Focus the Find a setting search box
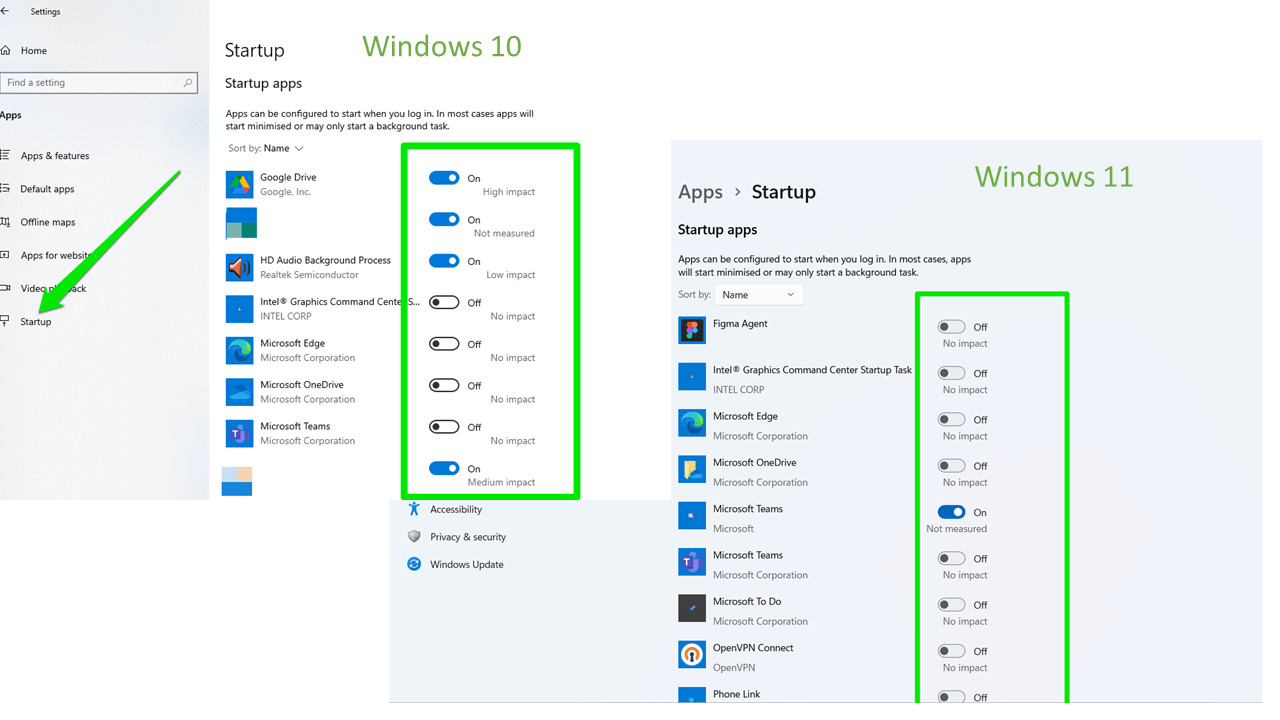Screen dimensions: 1280x720 tap(99, 83)
